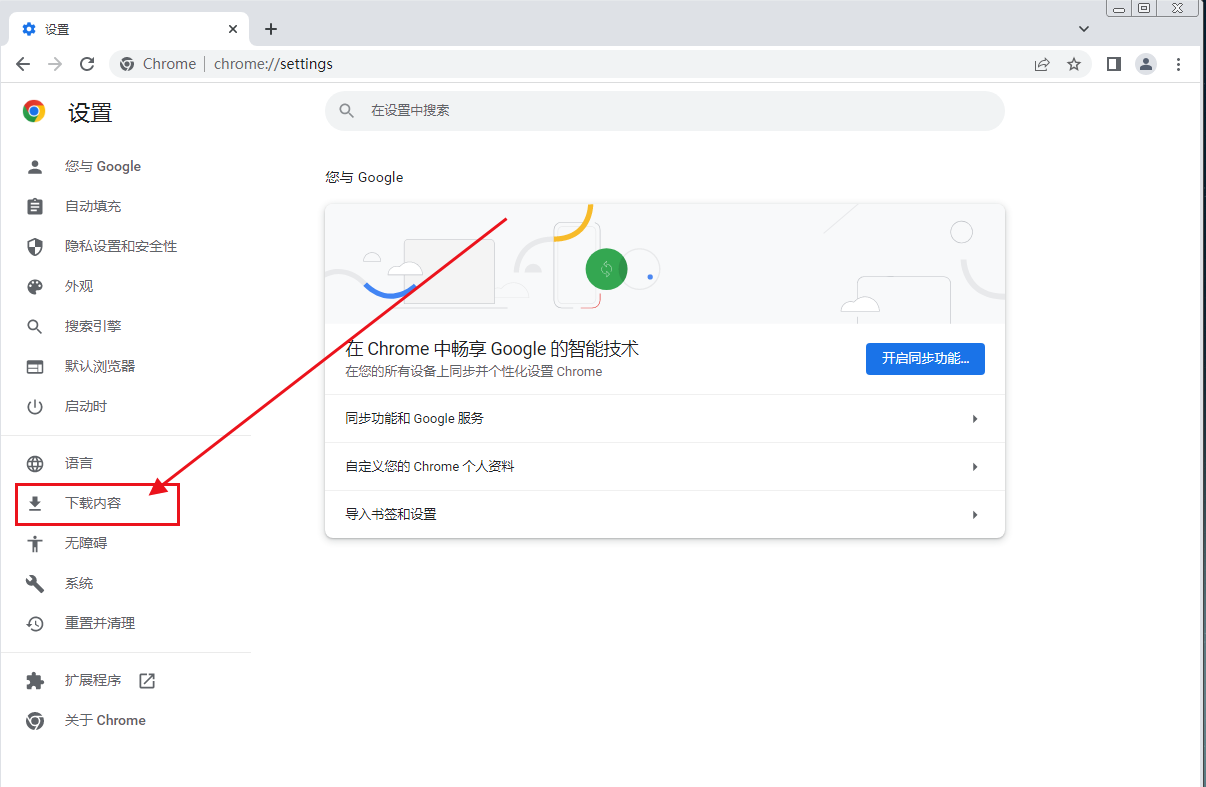
Task: Click the browser back arrow
Action: pyautogui.click(x=23, y=64)
